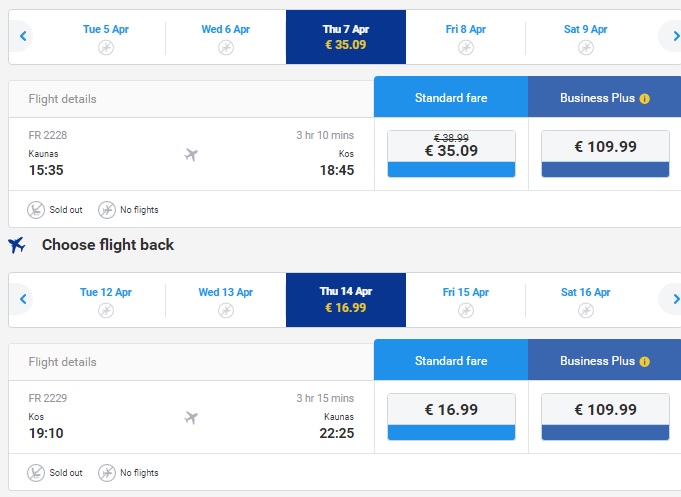Image resolution: width=681 pixels, height=497 pixels.
Task: Click Business Plus info icon for return flight
Action: tap(645, 361)
